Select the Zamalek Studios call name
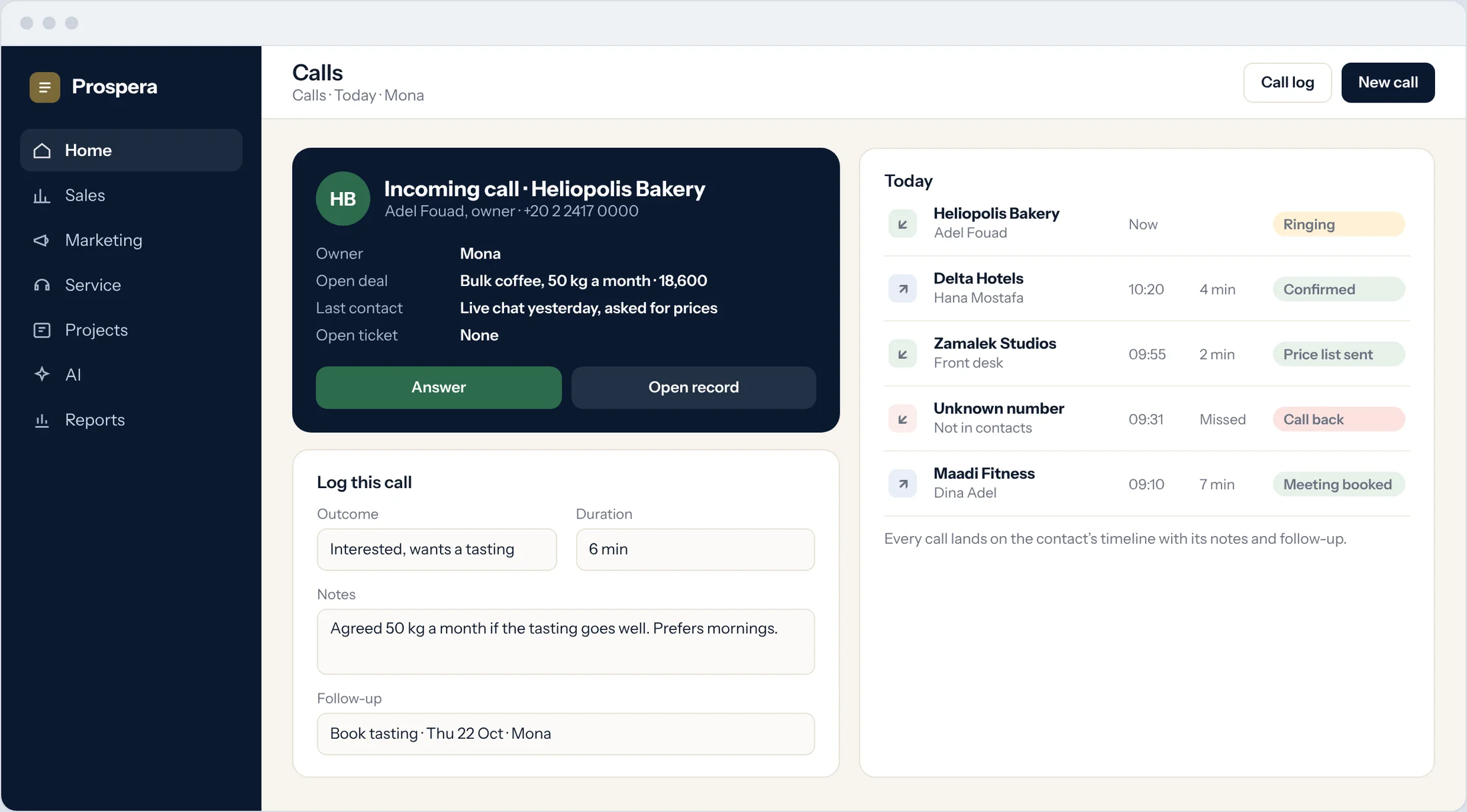 tap(995, 343)
